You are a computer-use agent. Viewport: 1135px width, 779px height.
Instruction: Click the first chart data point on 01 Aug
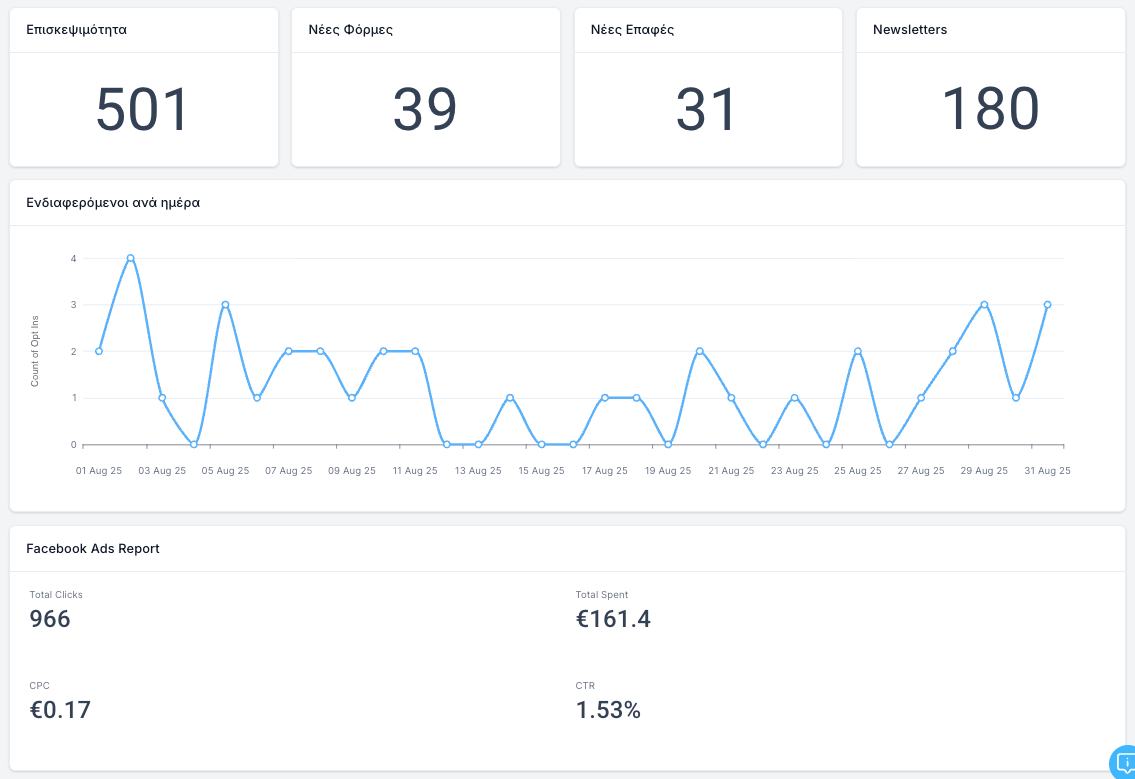pos(98,351)
